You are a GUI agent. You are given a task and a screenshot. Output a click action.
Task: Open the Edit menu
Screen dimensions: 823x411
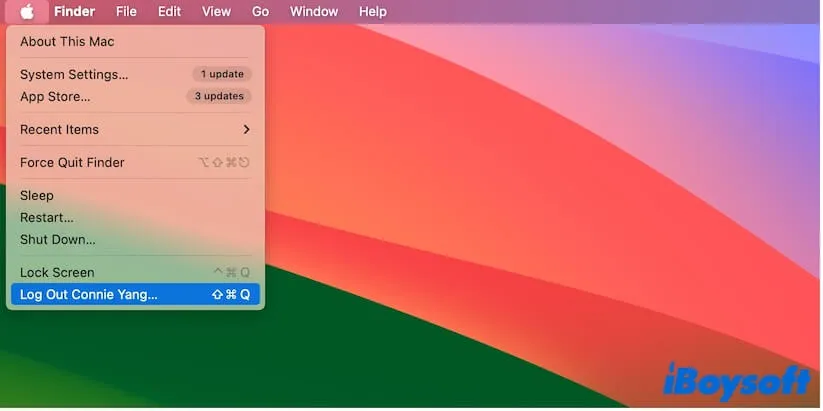click(169, 12)
